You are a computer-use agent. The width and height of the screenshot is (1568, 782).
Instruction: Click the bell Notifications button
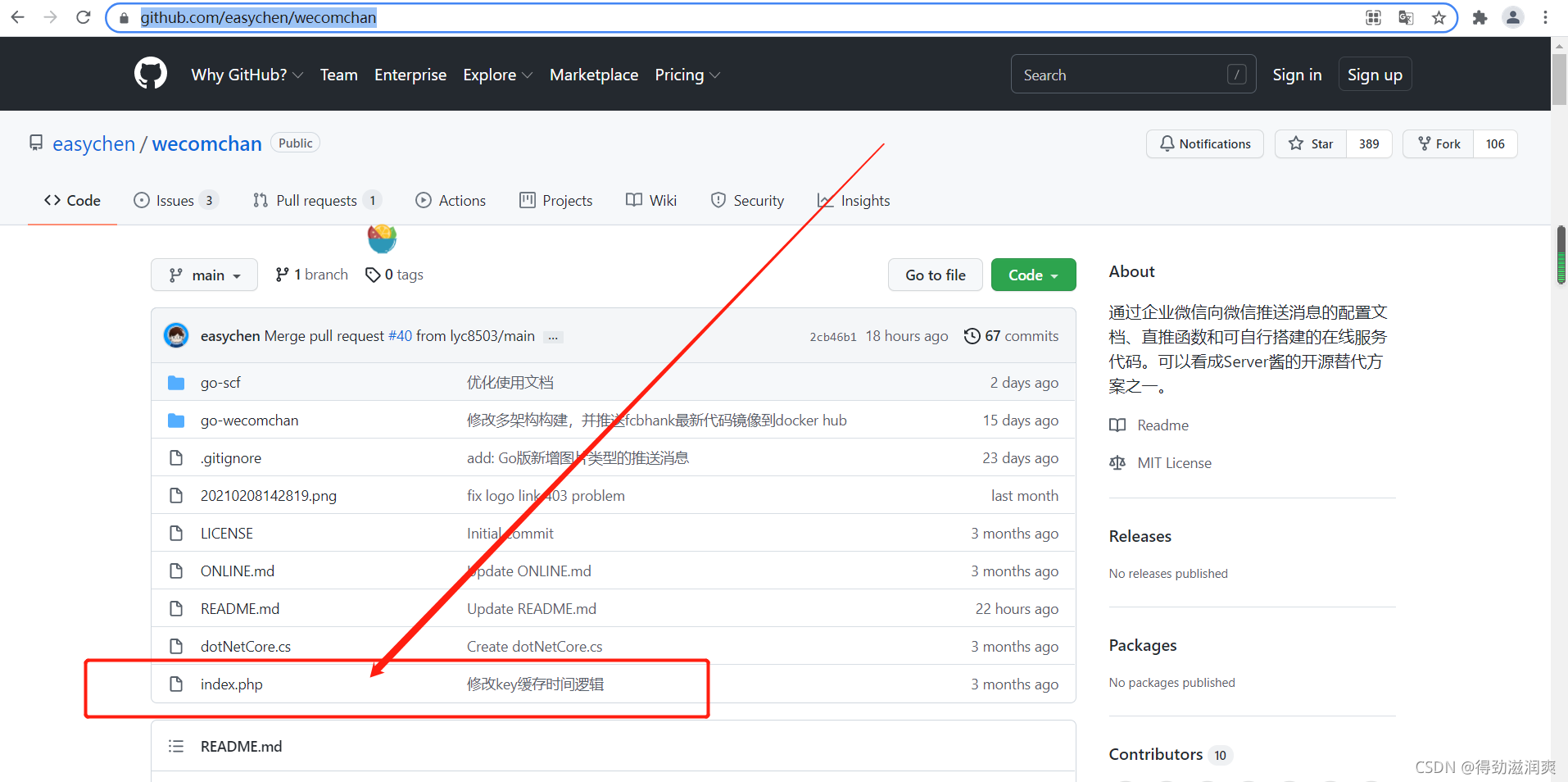1205,143
